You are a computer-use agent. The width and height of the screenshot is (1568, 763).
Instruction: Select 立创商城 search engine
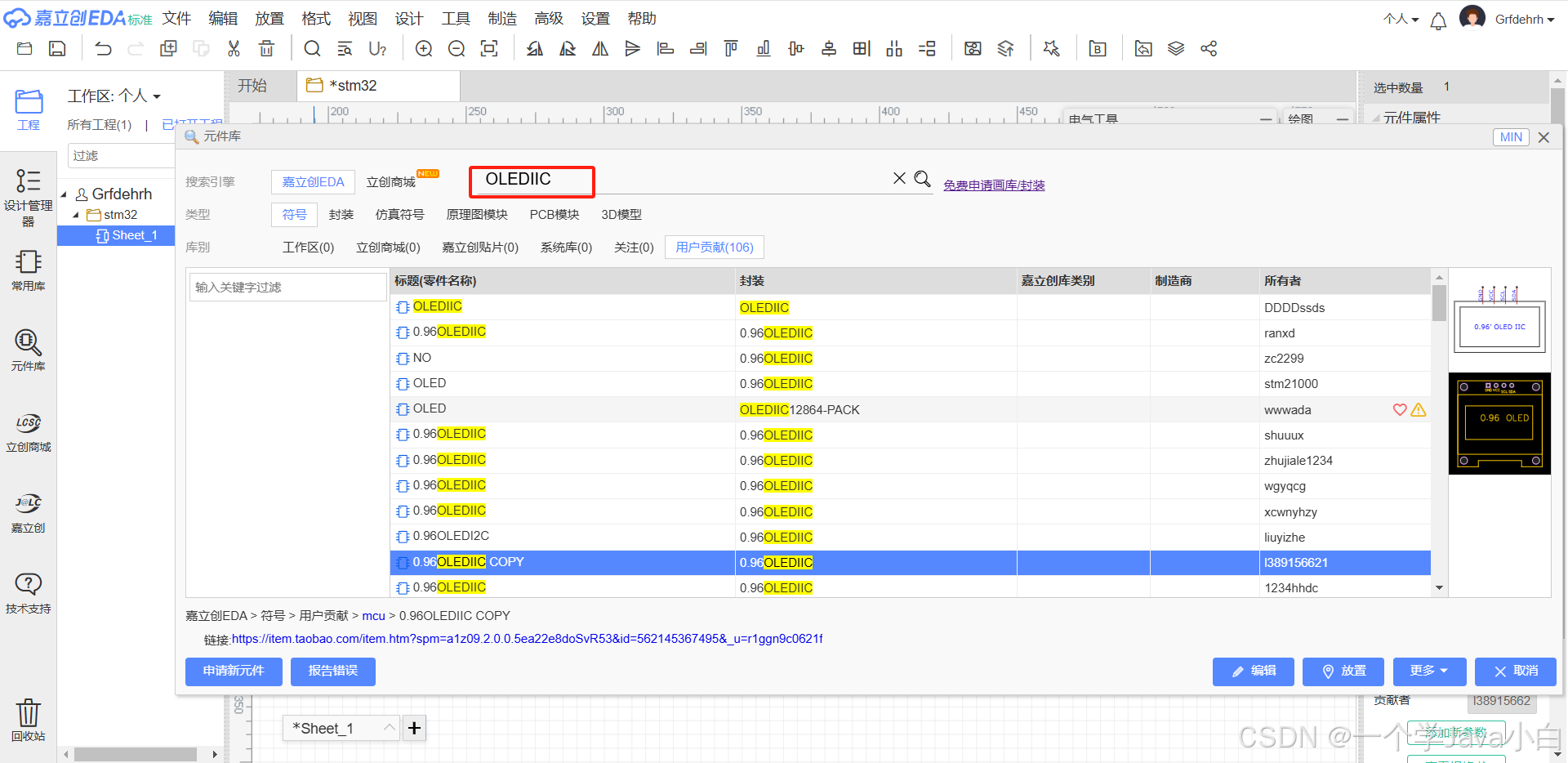tap(391, 182)
